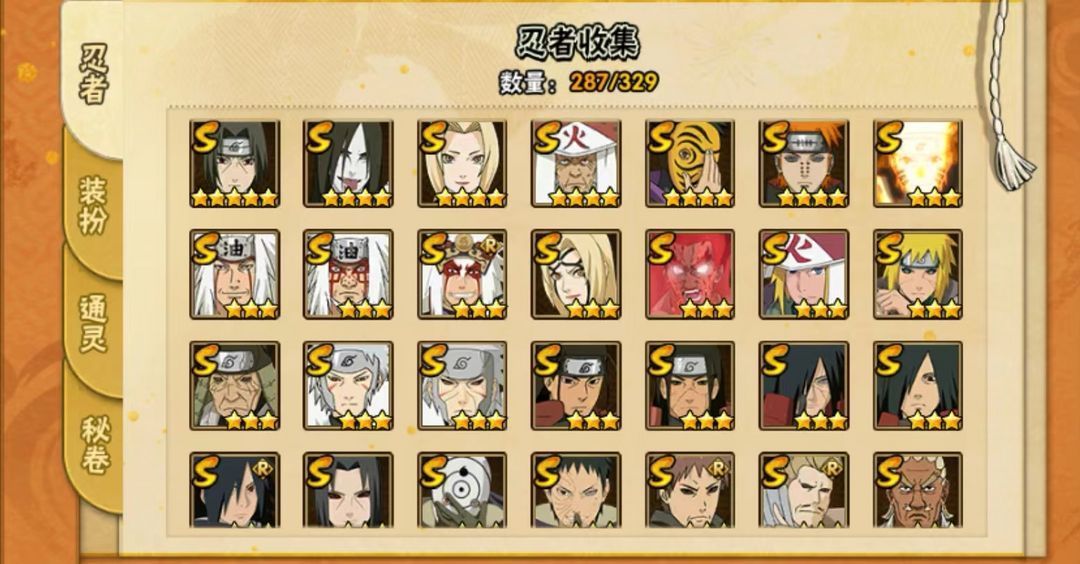The height and width of the screenshot is (564, 1080).
Task: Open the 秘卷 secret scroll tab
Action: [x=95, y=444]
